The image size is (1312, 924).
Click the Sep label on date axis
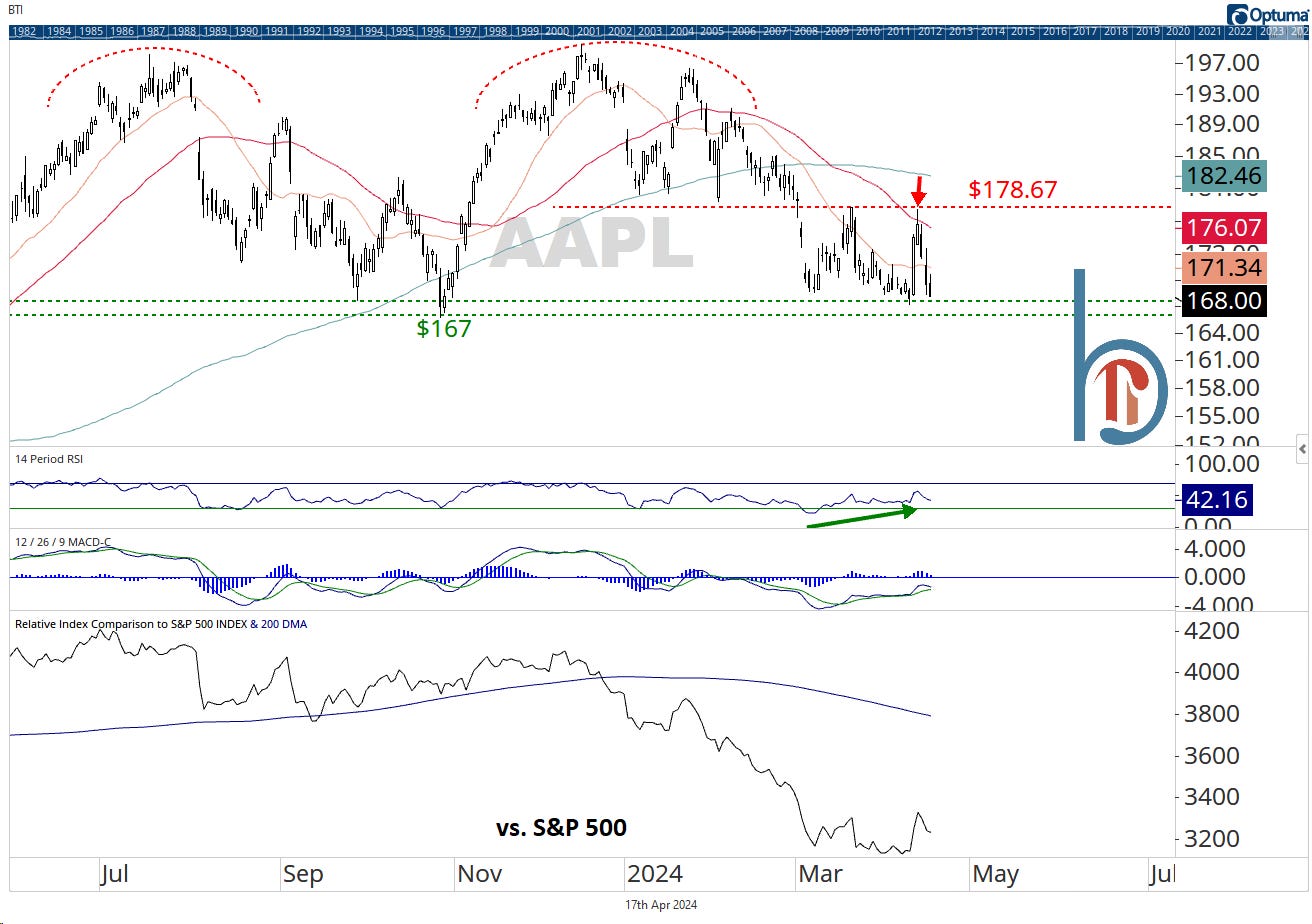pyautogui.click(x=303, y=874)
